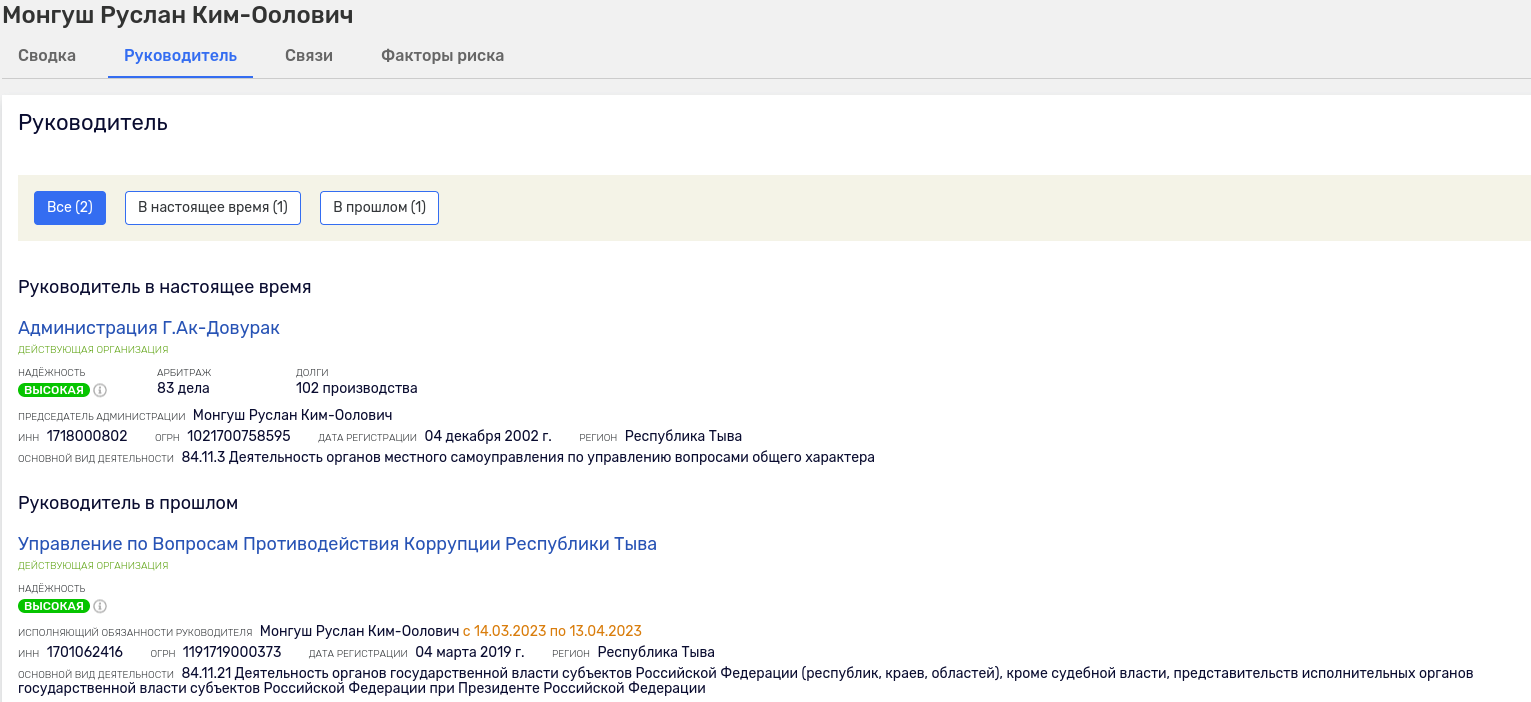Filter by В прошлом (1)
Image resolution: width=1531 pixels, height=702 pixels.
(379, 208)
